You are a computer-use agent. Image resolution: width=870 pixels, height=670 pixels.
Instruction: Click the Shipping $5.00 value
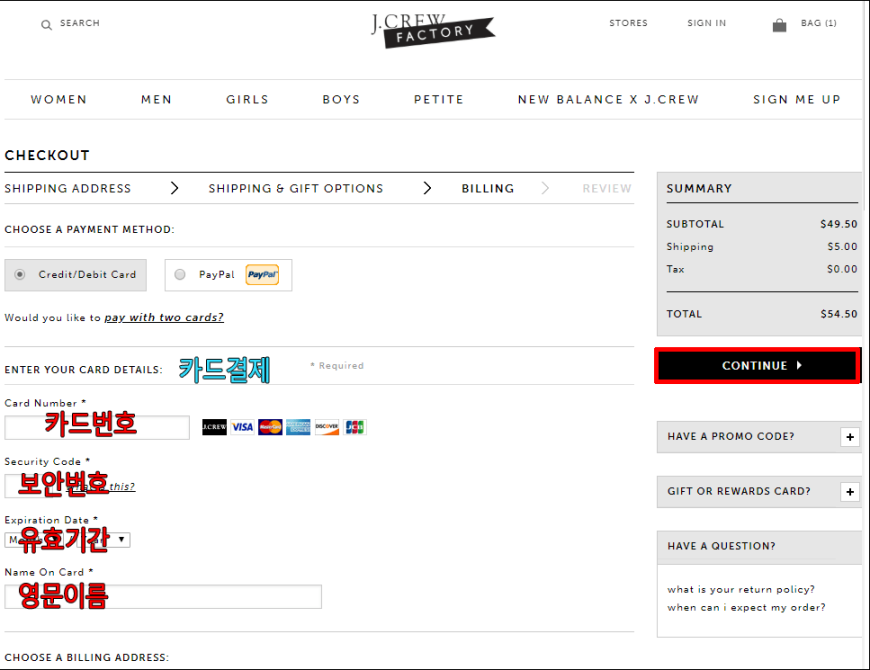842,246
